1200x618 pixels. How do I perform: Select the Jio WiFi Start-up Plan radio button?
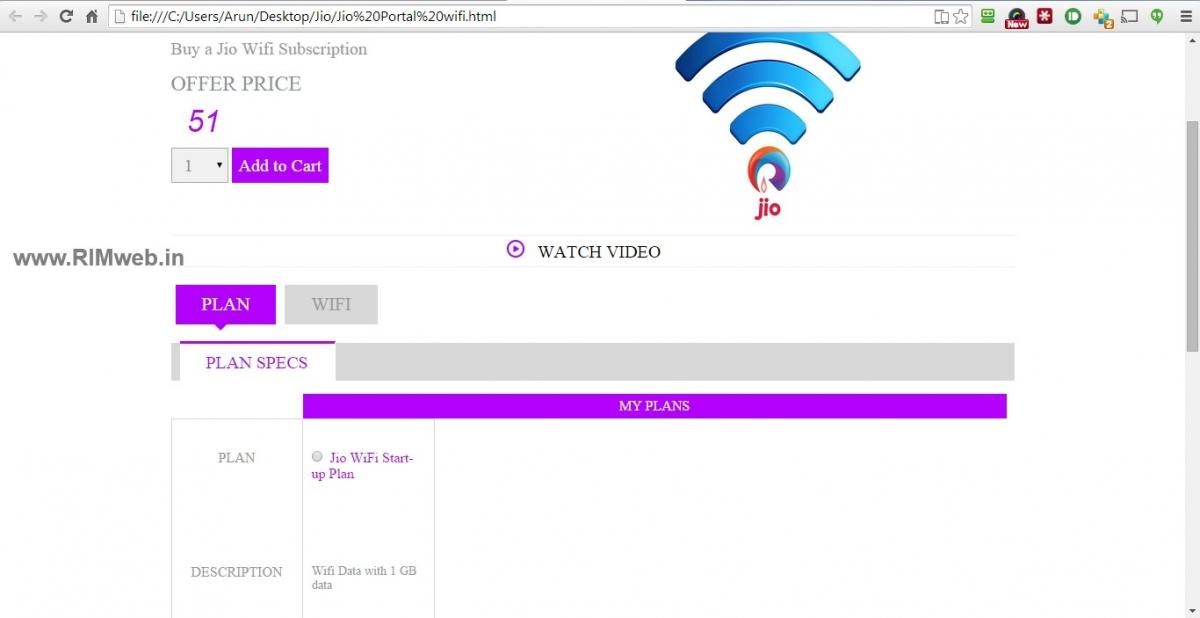(x=318, y=457)
